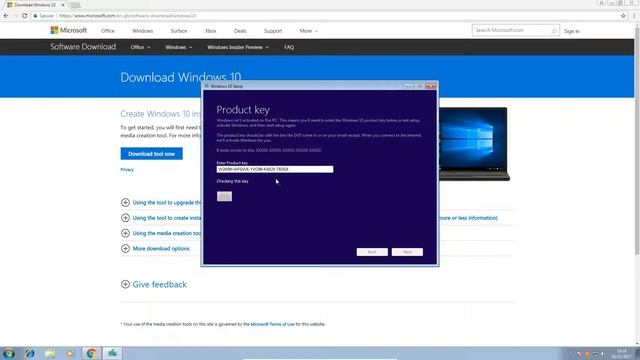Click the Enter Product key field
Image resolution: width=640 pixels, height=360 pixels.
pos(275,169)
